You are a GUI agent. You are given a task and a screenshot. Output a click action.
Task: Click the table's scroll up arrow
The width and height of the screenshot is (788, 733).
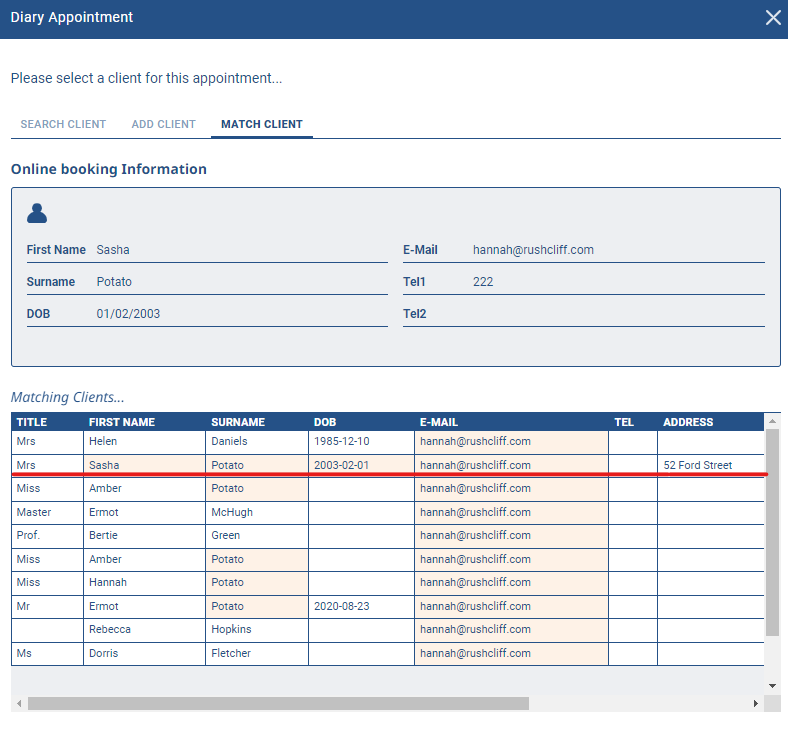tap(772, 421)
